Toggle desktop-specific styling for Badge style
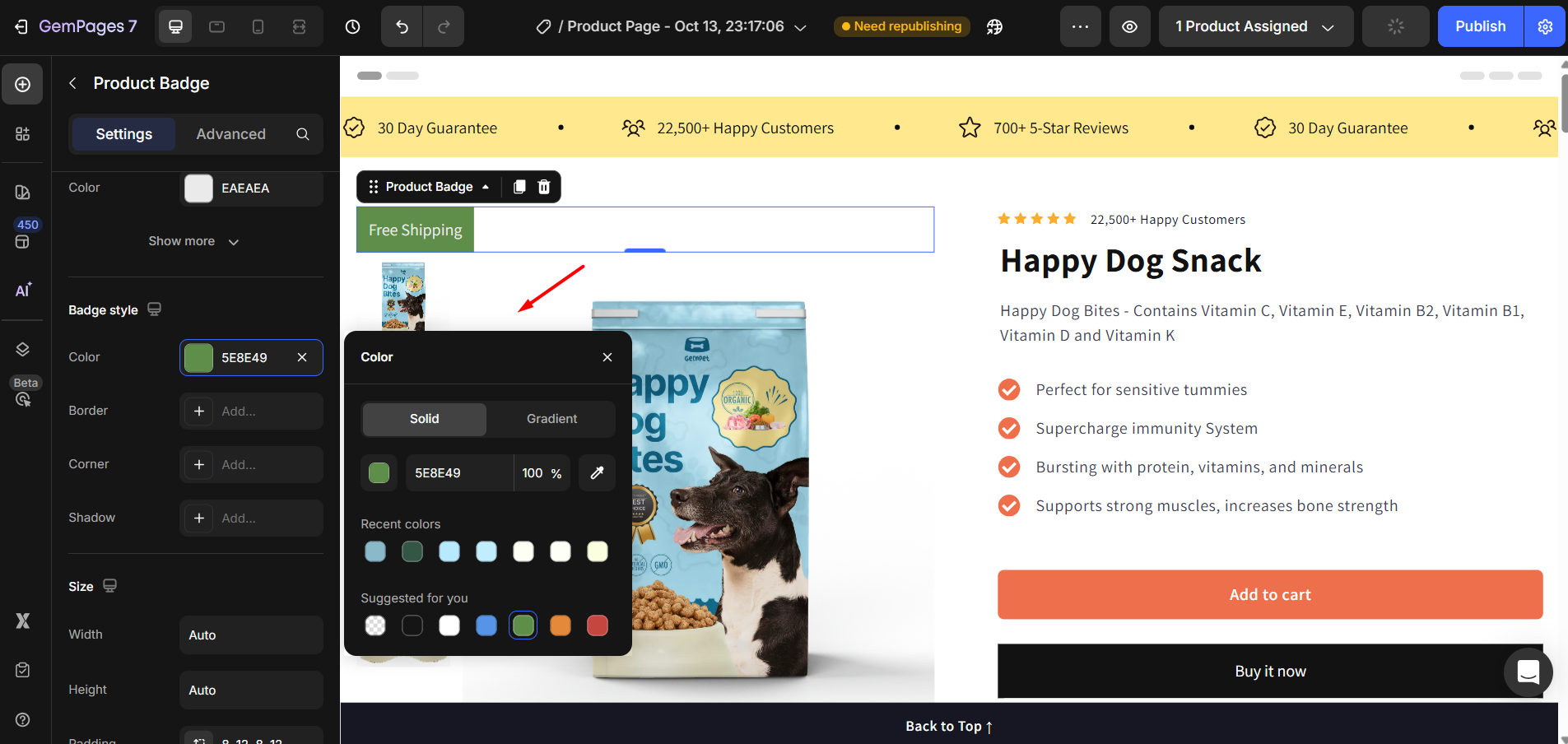Image resolution: width=1568 pixels, height=744 pixels. click(x=156, y=309)
